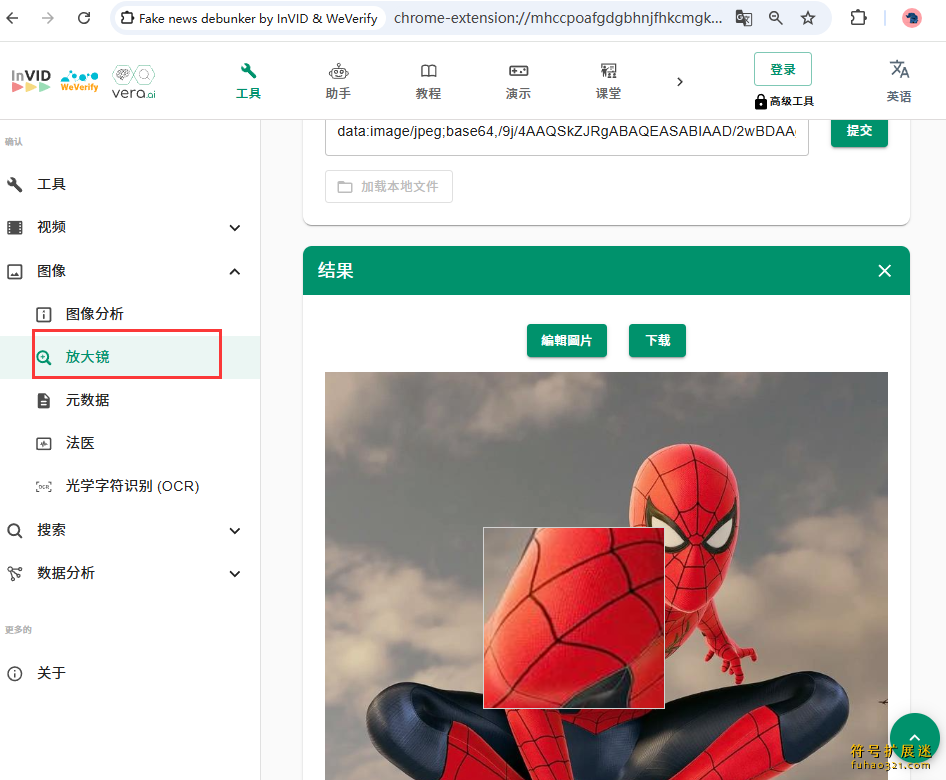This screenshot has width=946, height=780.
Task: Expand the 视频 sidebar section
Action: tap(130, 227)
